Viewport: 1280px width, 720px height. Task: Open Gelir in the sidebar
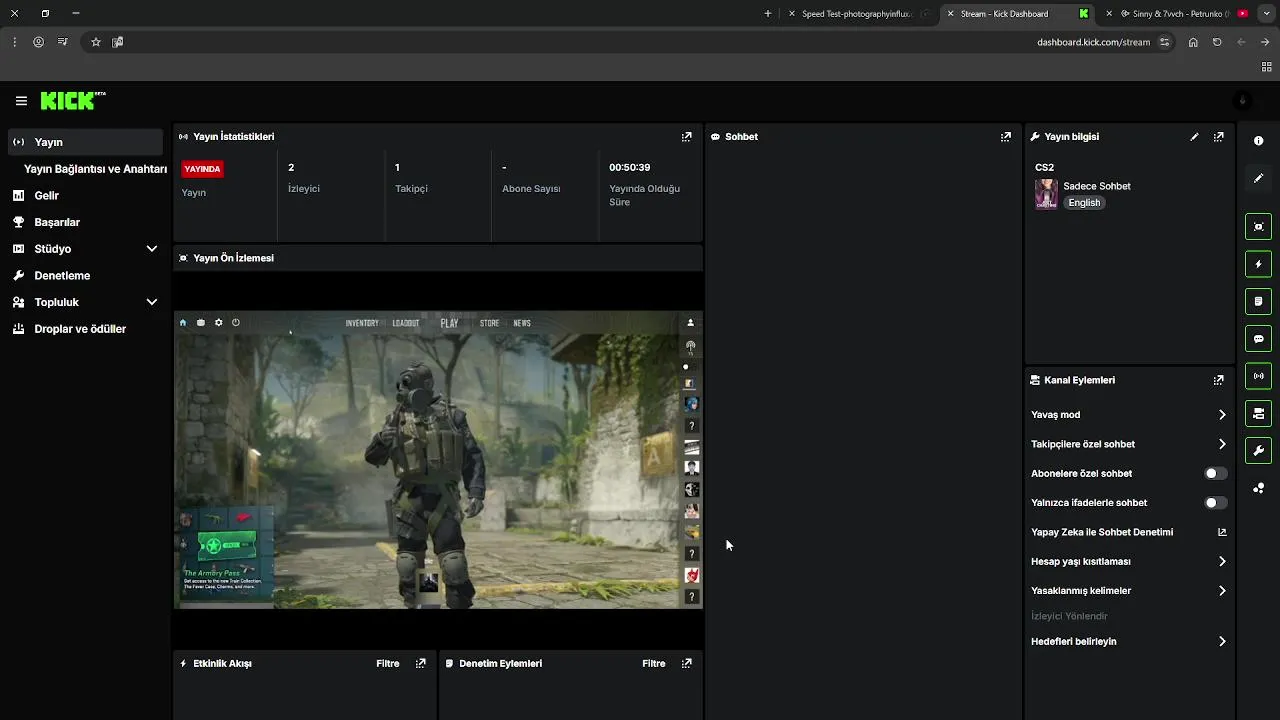pyautogui.click(x=85, y=196)
